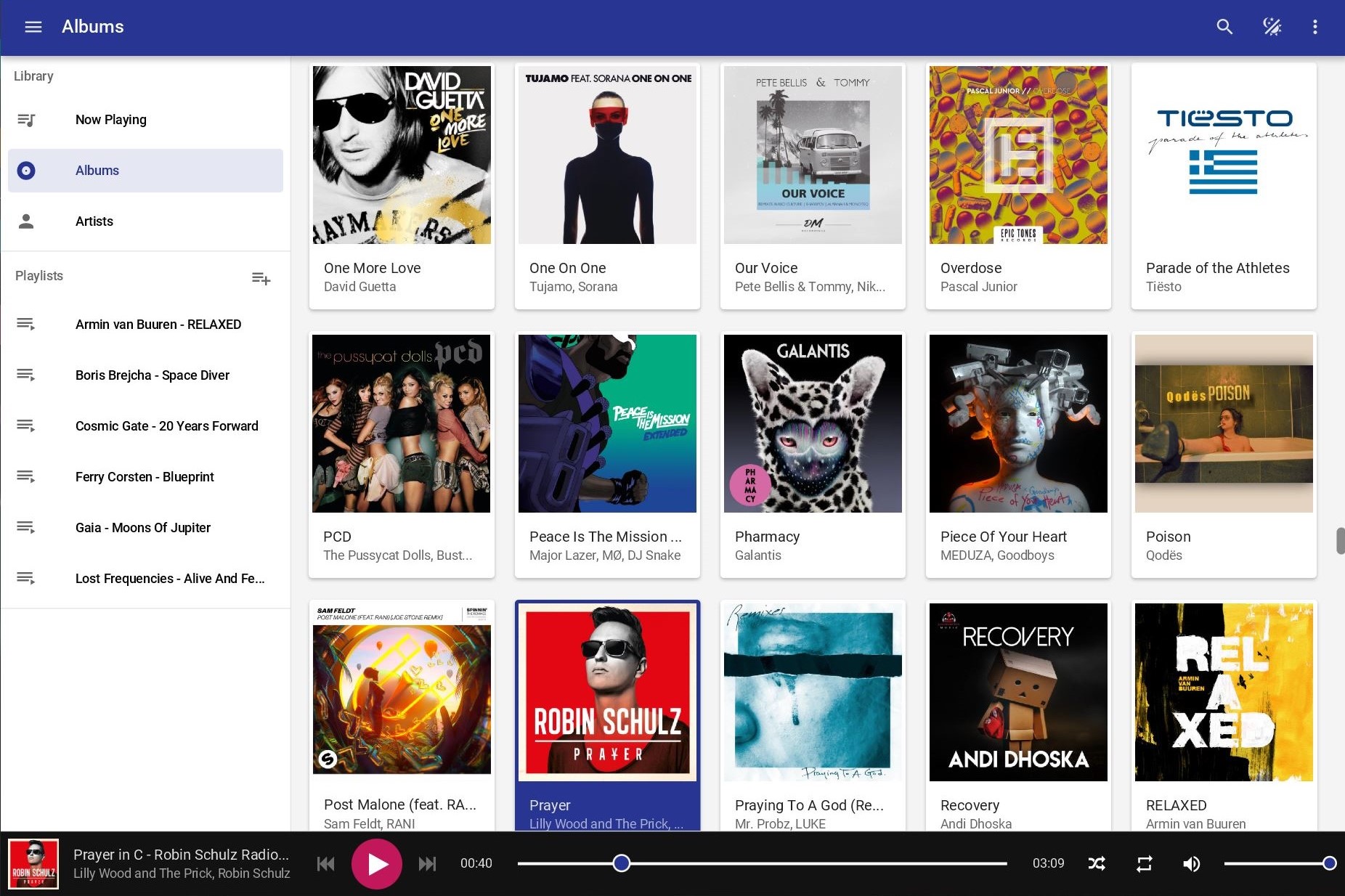Click playlist icon beside Gaia - Moons Of Jupiter
1345x896 pixels.
tap(26, 527)
